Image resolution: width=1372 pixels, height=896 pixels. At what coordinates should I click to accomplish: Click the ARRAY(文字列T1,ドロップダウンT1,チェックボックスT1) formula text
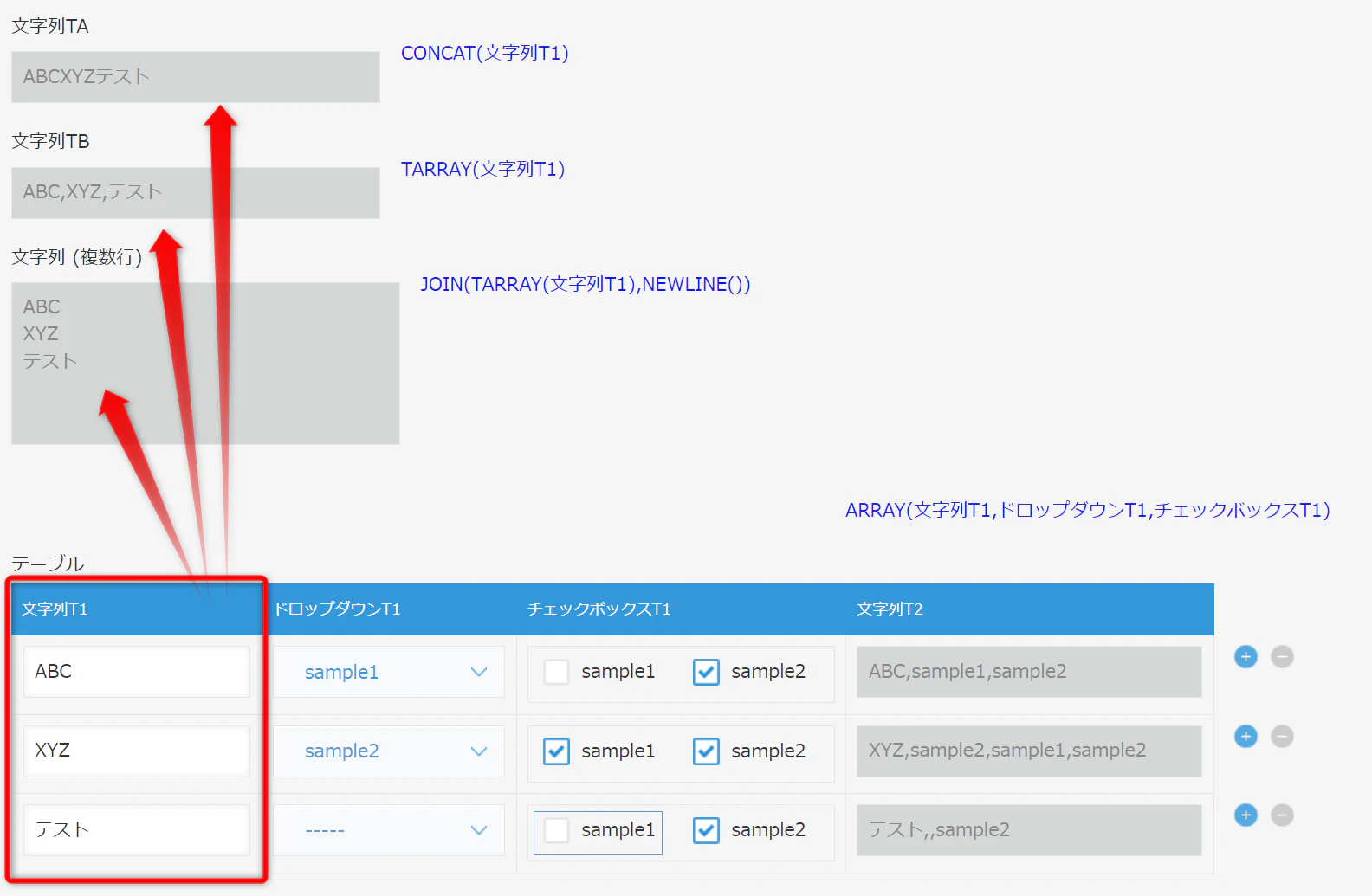point(1088,511)
